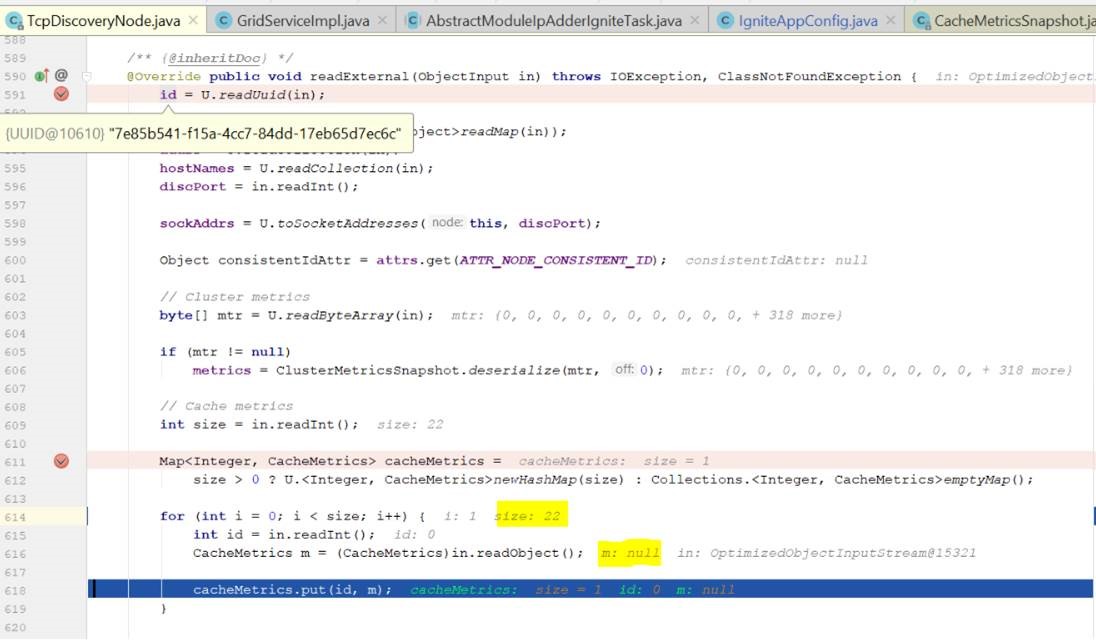
Task: Click the newHashMap method call on line 612
Action: tap(535, 480)
